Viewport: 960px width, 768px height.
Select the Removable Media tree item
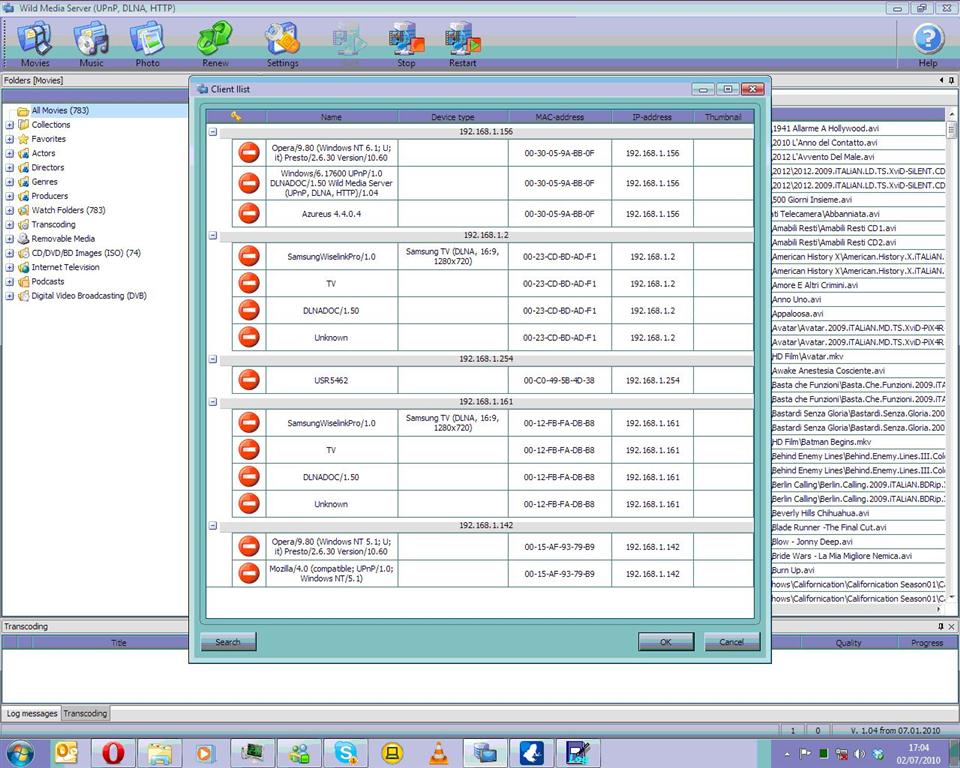63,239
